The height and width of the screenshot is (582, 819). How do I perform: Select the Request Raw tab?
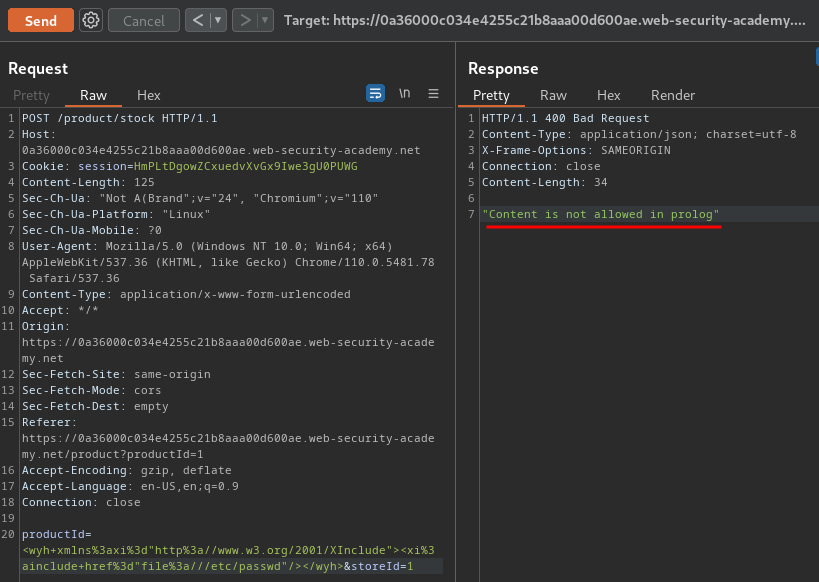pos(93,95)
